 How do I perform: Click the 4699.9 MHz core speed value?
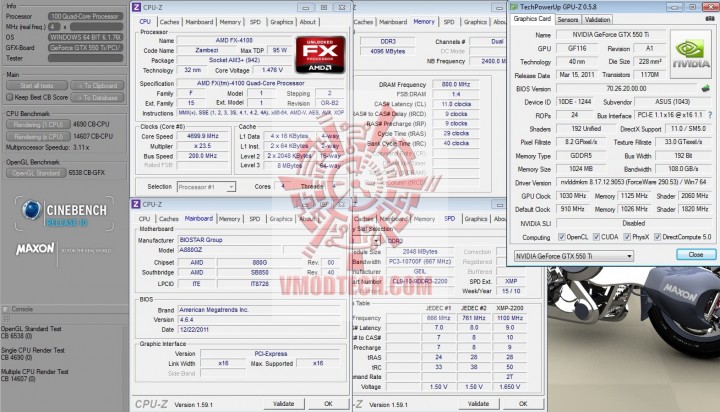[202, 136]
